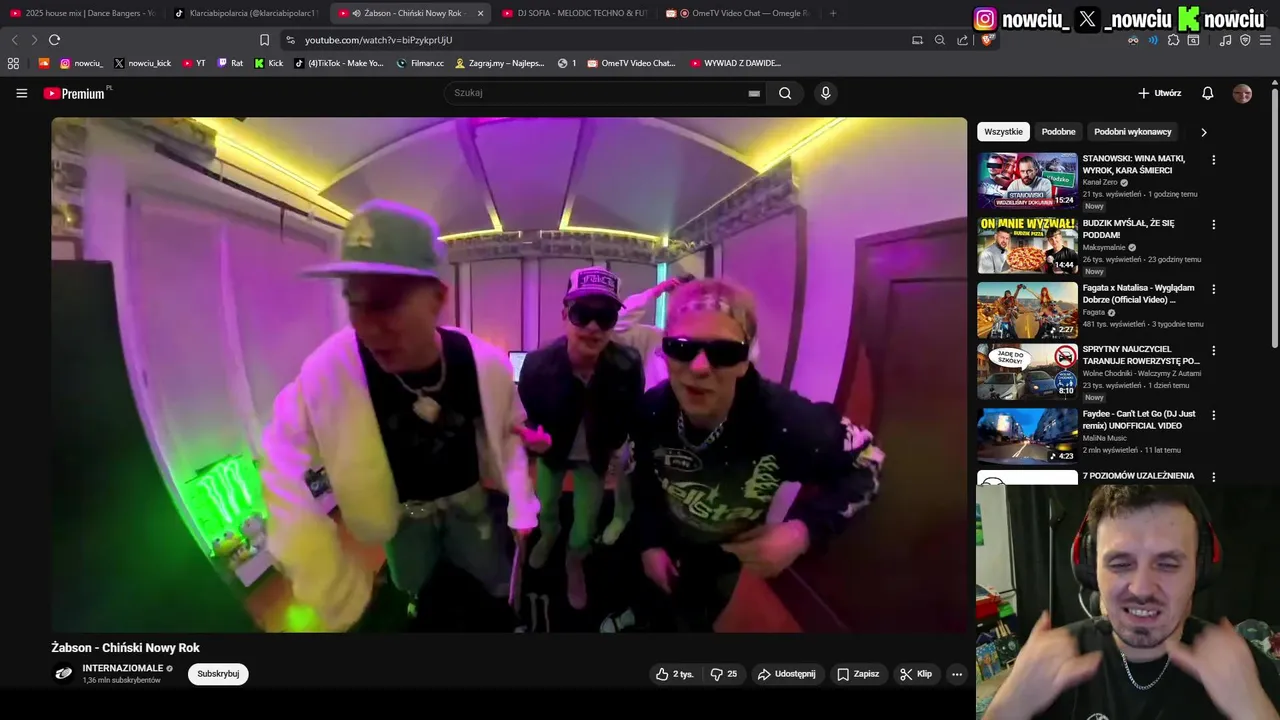Open the apps grid icon on bookmarks bar
The image size is (1280, 720).
13,63
